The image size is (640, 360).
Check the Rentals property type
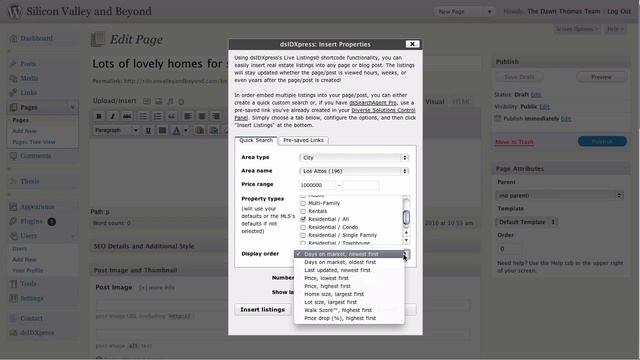pyautogui.click(x=303, y=211)
